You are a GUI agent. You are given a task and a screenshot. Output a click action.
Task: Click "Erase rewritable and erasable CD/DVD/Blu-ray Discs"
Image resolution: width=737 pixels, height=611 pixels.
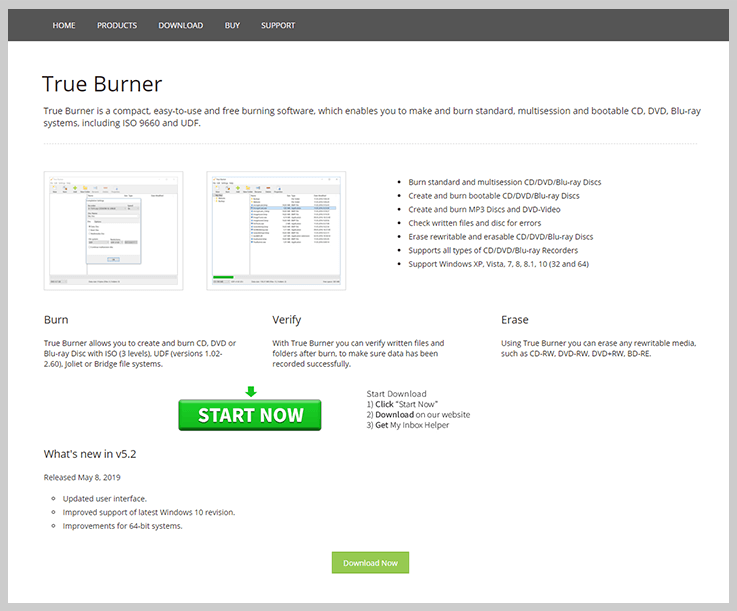tap(501, 237)
